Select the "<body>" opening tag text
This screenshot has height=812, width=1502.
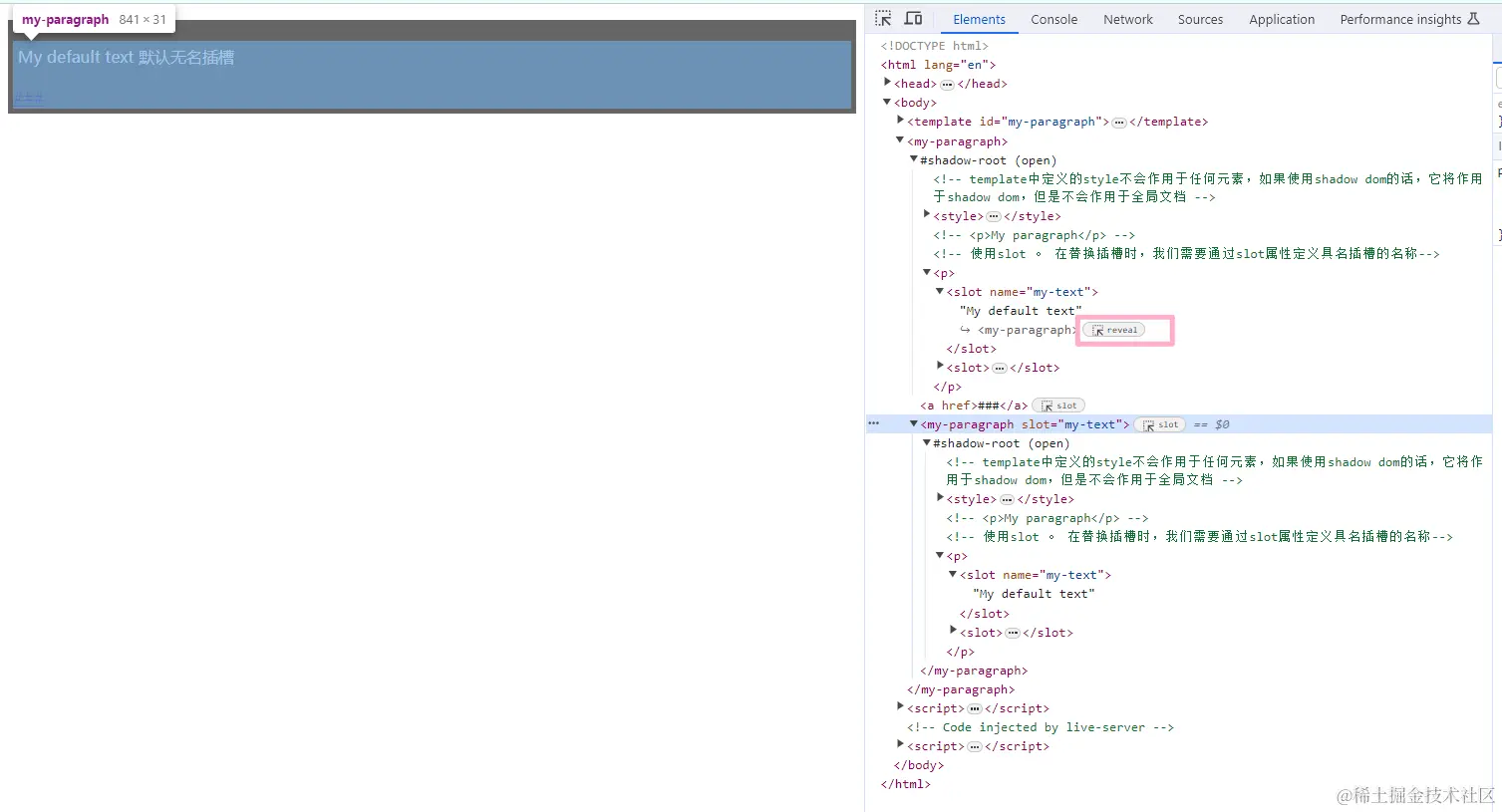click(x=915, y=103)
